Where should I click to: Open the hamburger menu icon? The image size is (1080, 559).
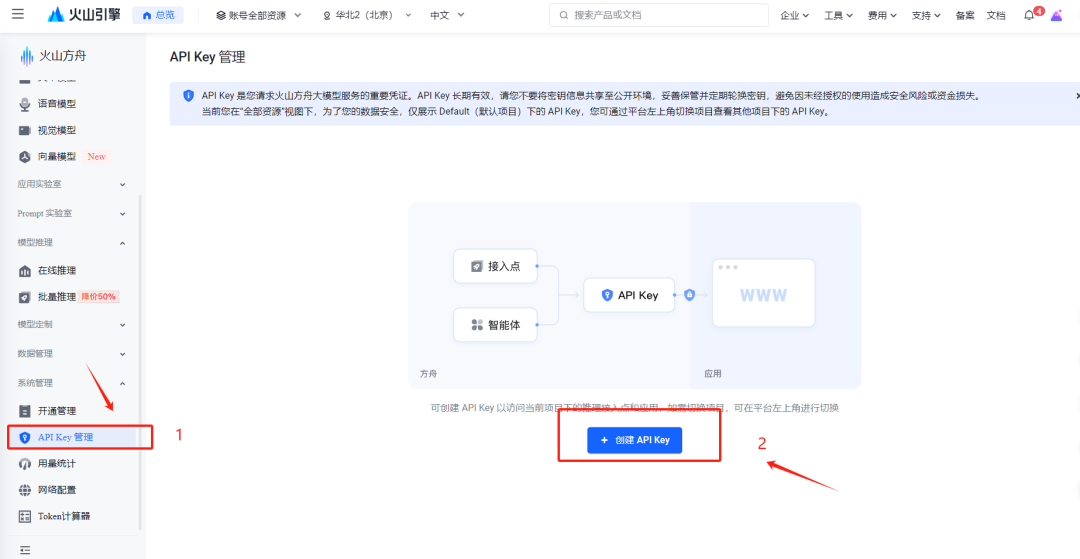click(18, 14)
